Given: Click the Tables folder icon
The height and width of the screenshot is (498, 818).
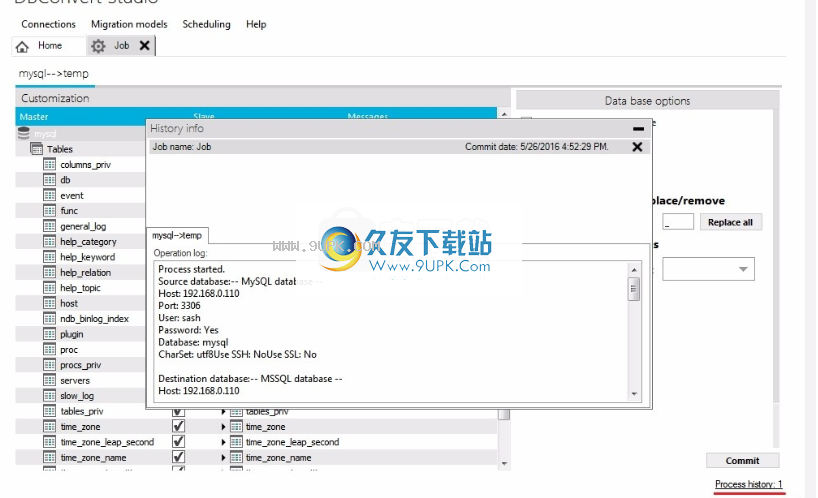Looking at the screenshot, I should point(37,149).
